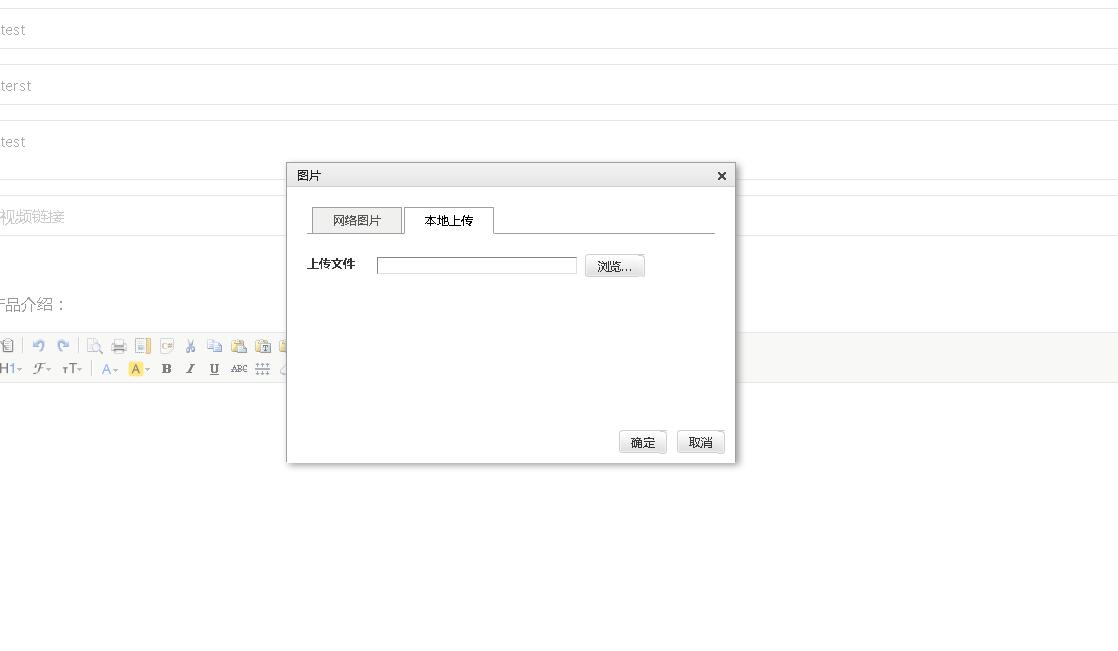Click the 浏览 browse button
Image resolution: width=1118 pixels, height=651 pixels.
click(614, 265)
